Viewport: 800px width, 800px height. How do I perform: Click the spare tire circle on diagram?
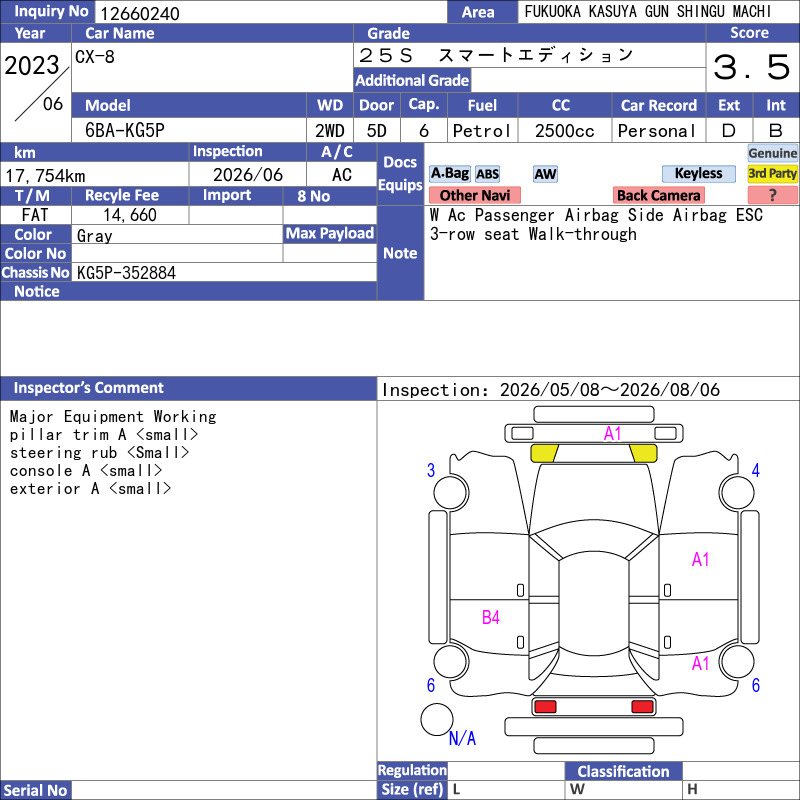coord(437,719)
